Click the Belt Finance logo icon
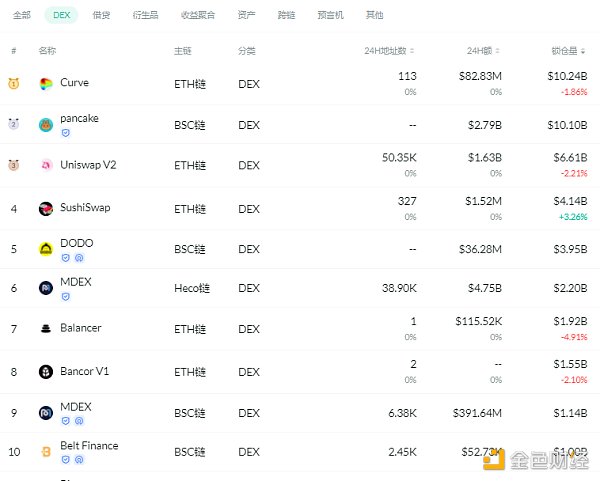 point(46,452)
